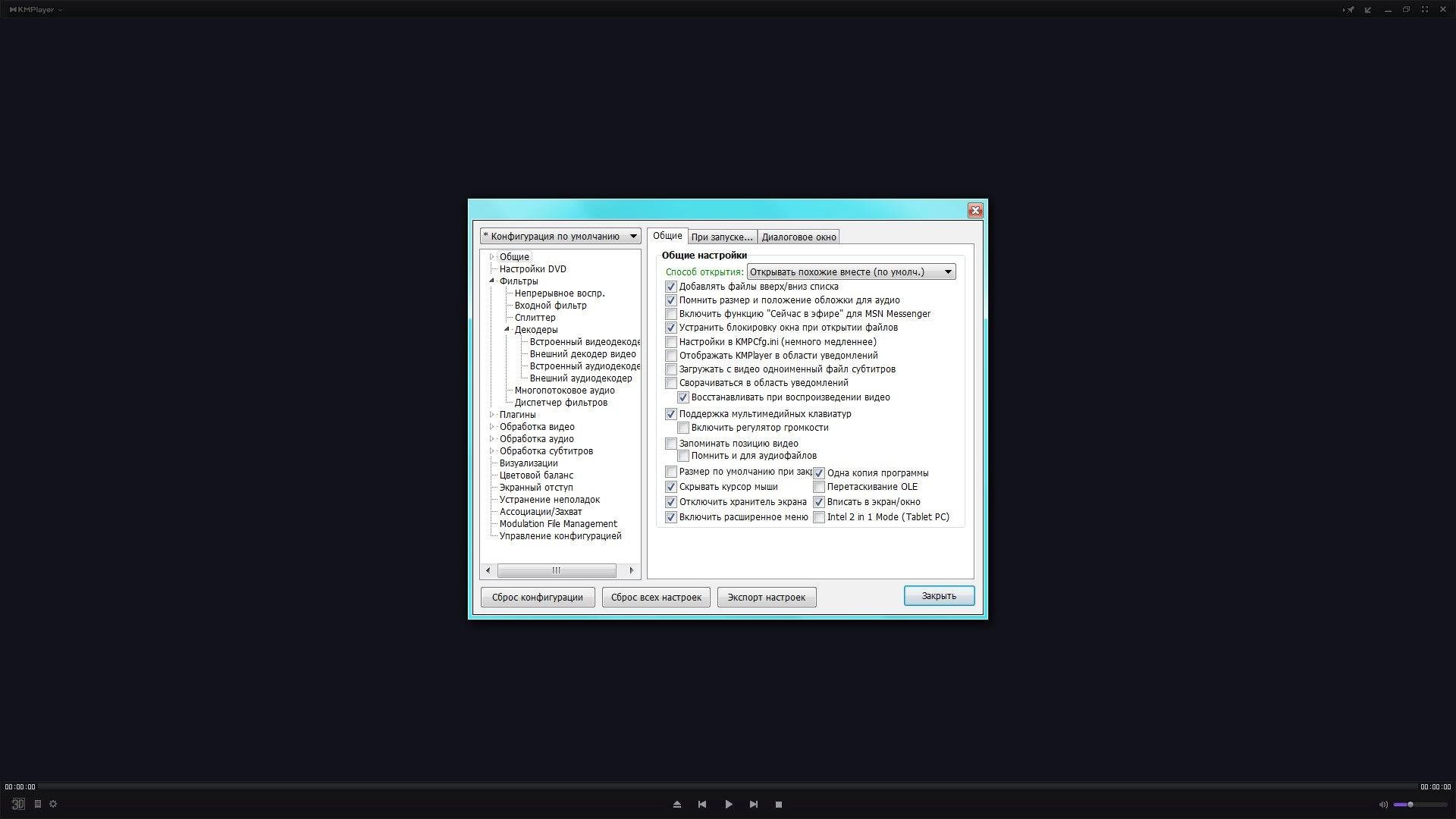Open the playlist list icon
Screen dimensions: 1456x819
click(37, 804)
